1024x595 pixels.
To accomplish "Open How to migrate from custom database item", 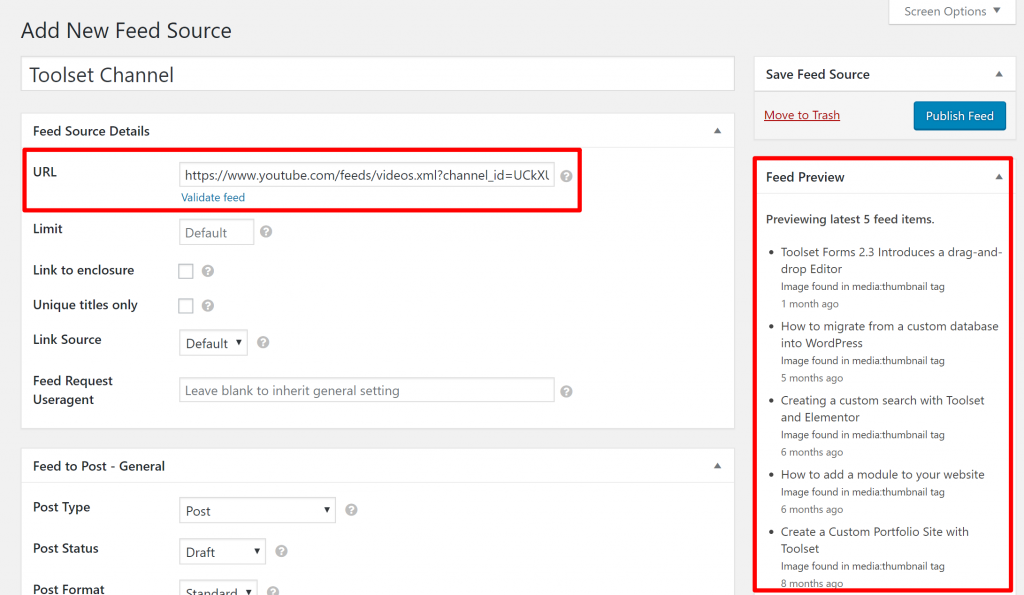I will (889, 334).
